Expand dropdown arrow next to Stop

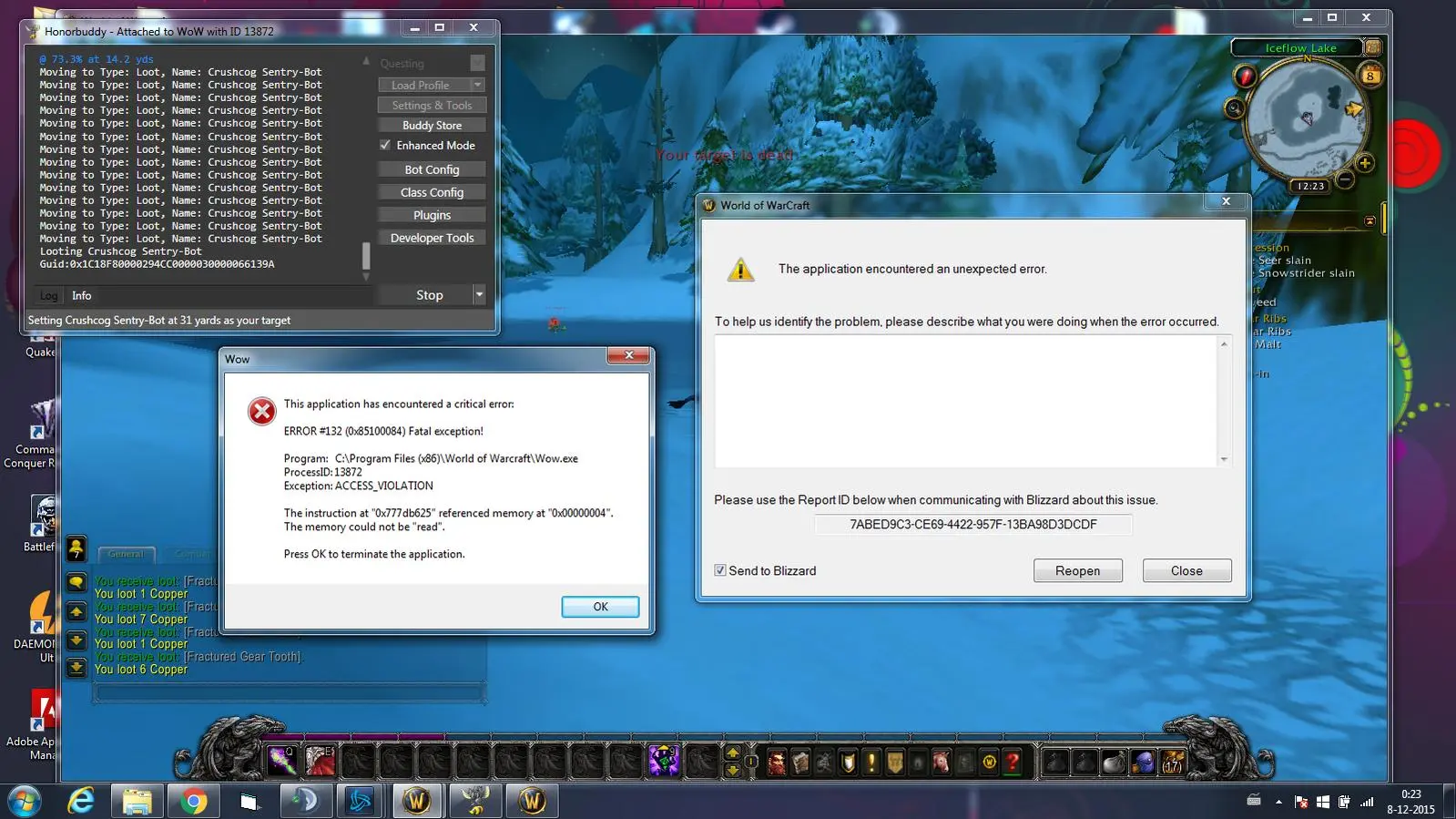[x=480, y=295]
